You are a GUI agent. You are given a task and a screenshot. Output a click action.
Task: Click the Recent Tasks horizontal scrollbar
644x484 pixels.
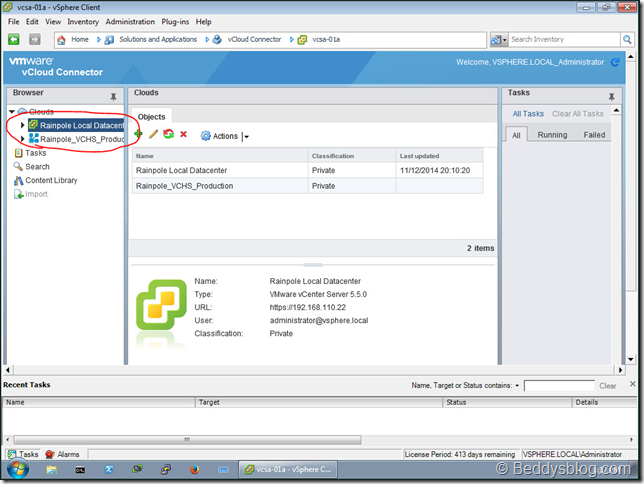pyautogui.click(x=187, y=440)
